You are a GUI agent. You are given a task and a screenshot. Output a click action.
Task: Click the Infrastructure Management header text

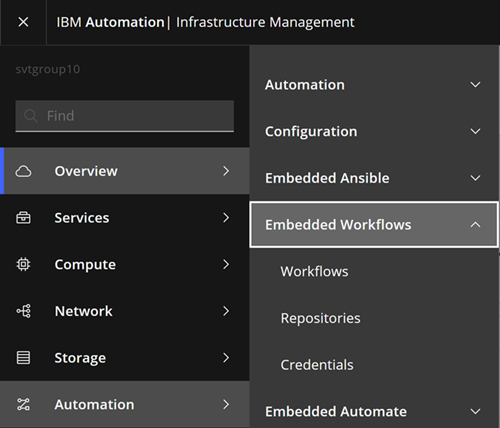pos(265,22)
